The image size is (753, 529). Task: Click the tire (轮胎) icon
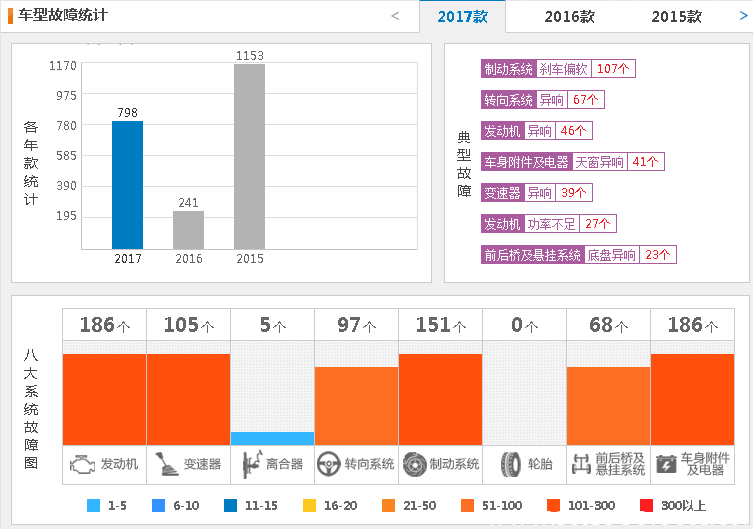(511, 464)
